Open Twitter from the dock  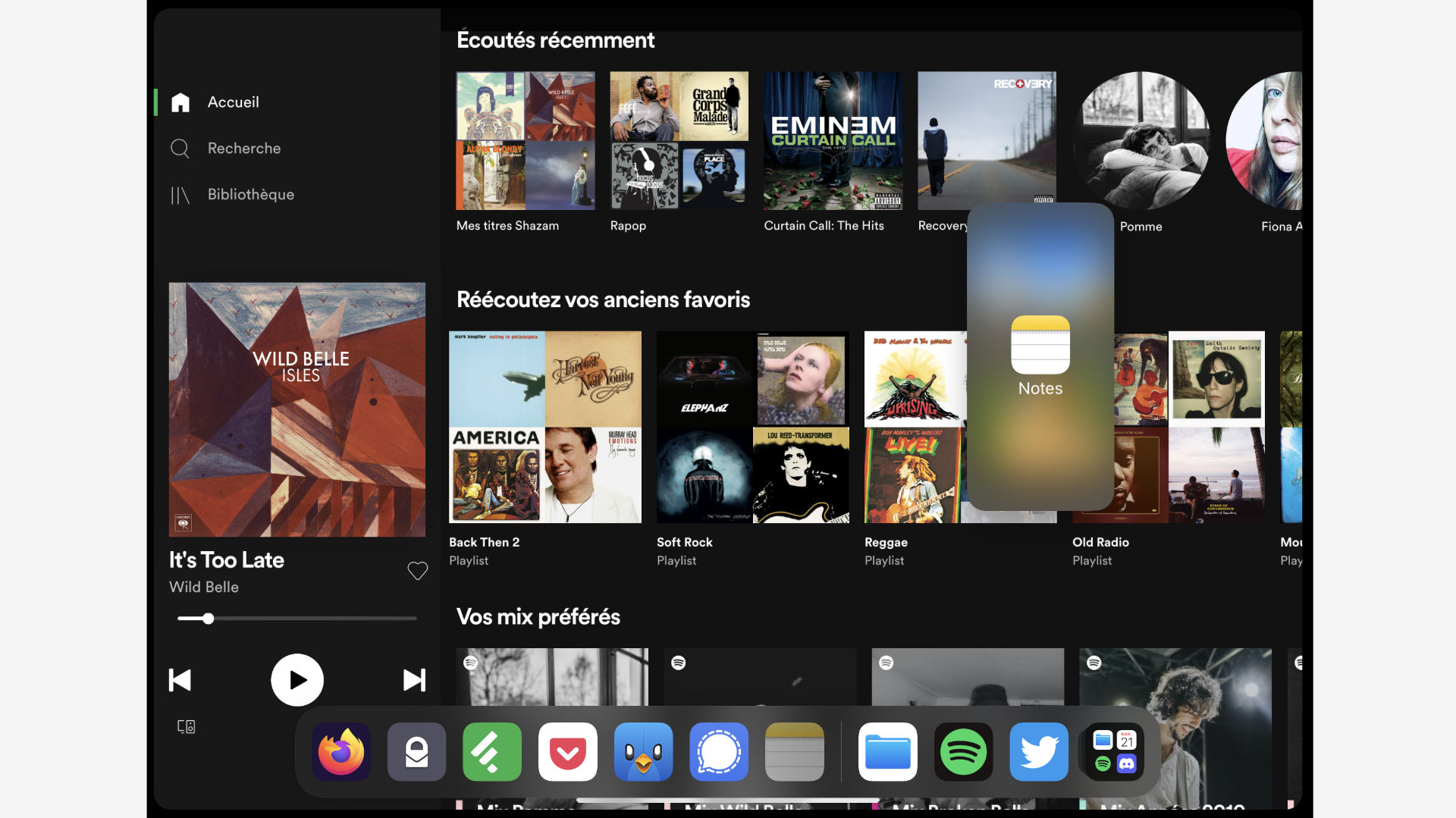point(1039,752)
